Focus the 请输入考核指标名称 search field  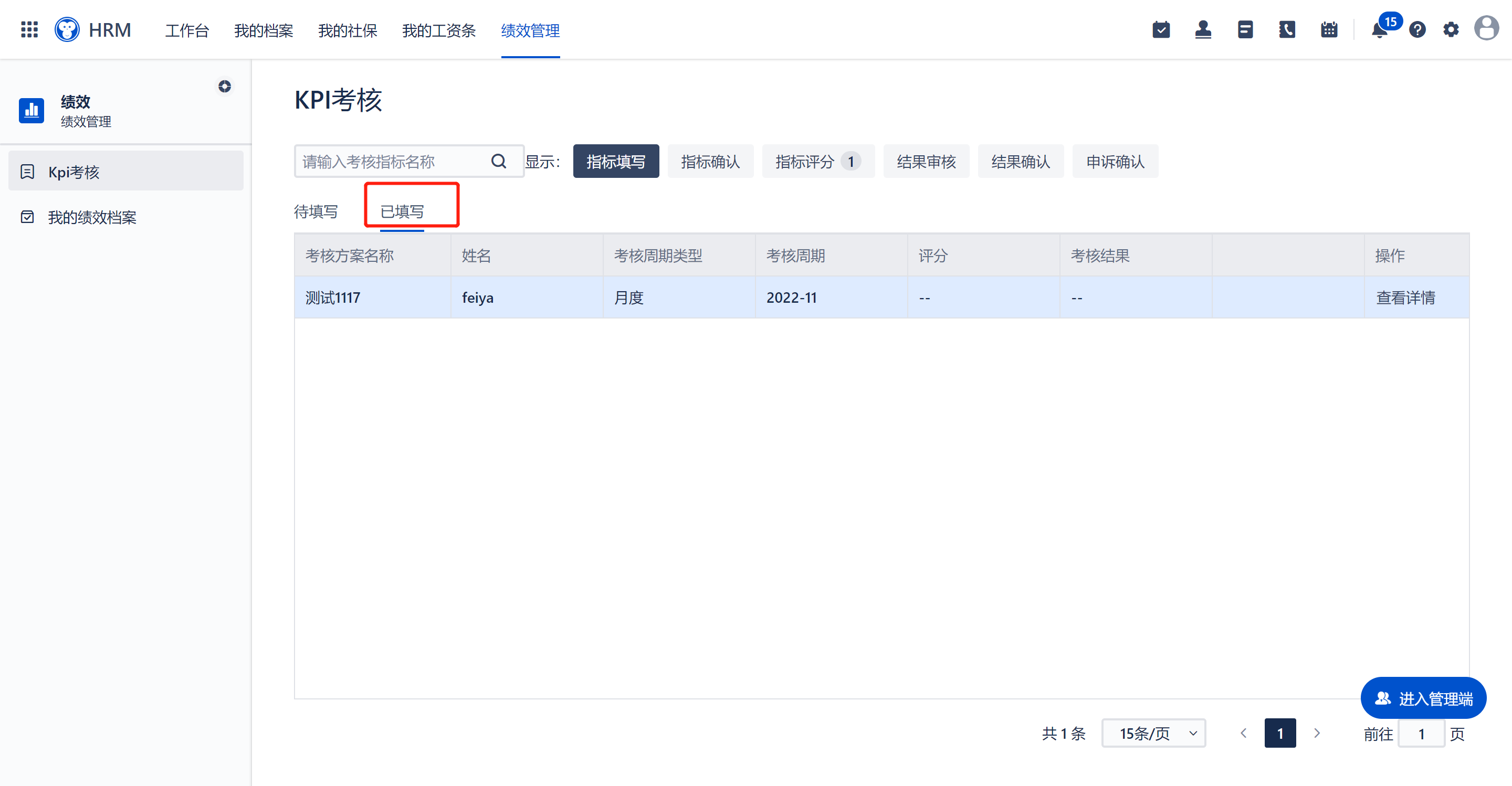409,161
